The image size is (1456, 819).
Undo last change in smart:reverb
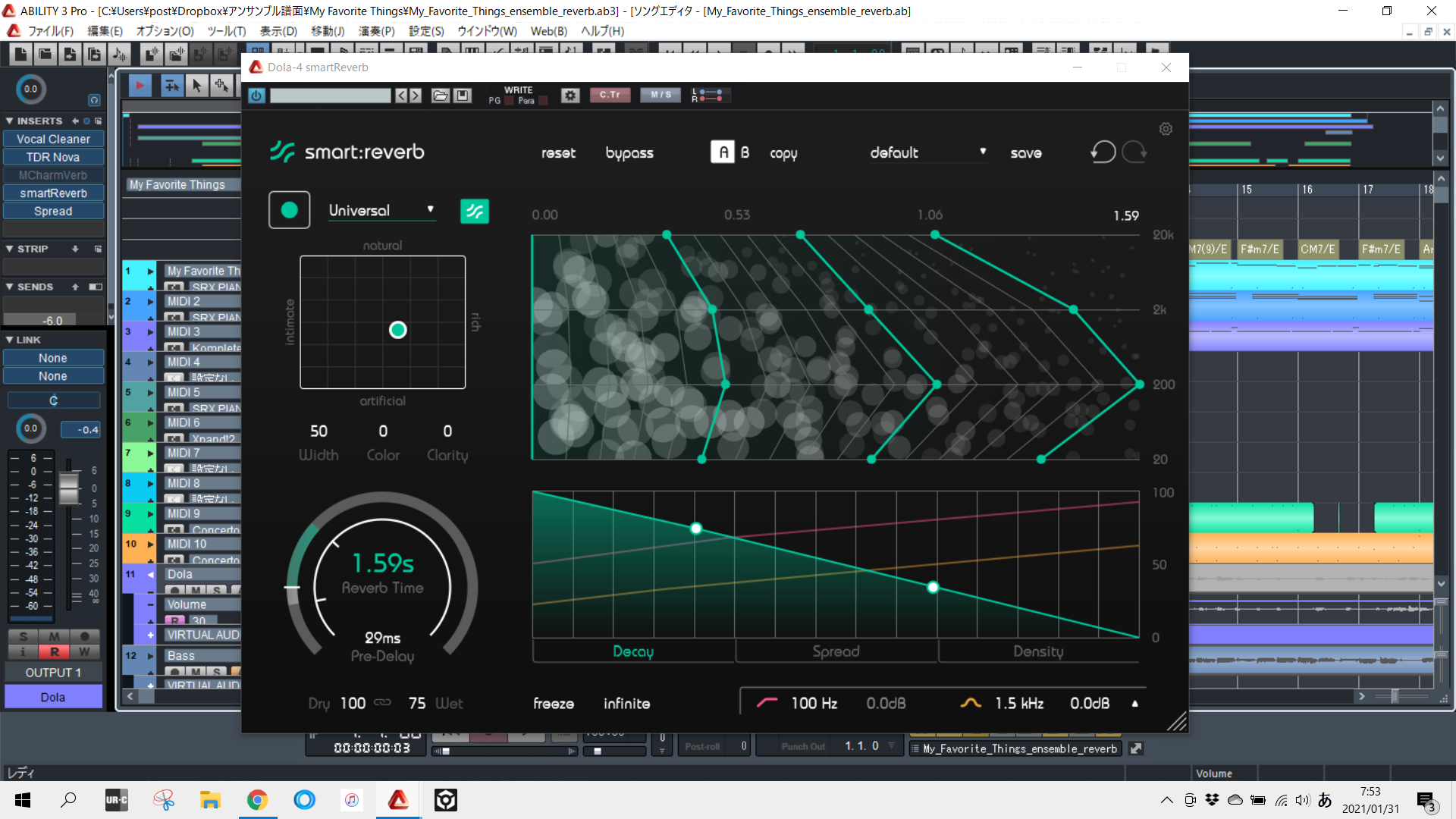1103,152
